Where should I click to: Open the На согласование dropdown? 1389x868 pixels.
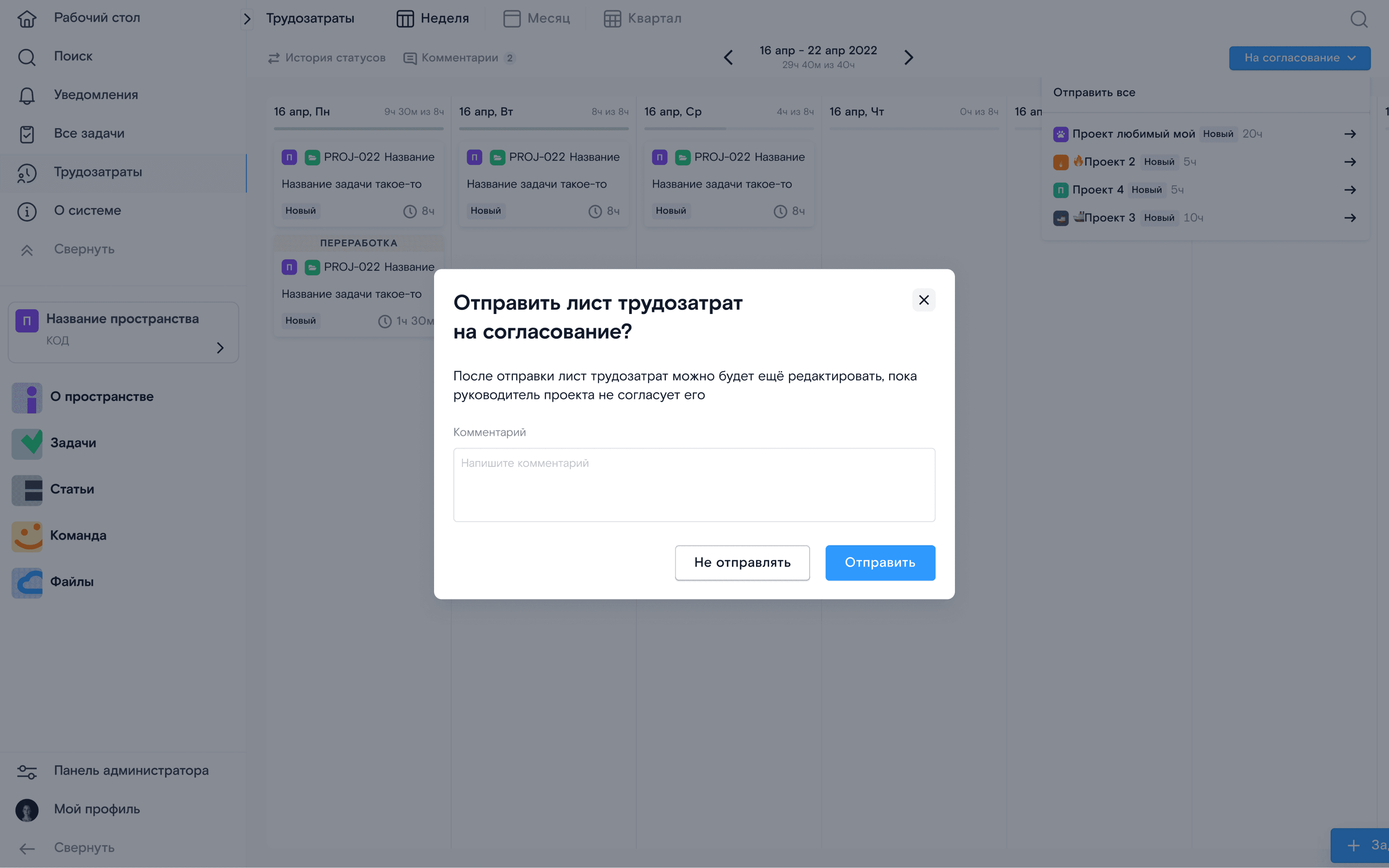pyautogui.click(x=1299, y=58)
